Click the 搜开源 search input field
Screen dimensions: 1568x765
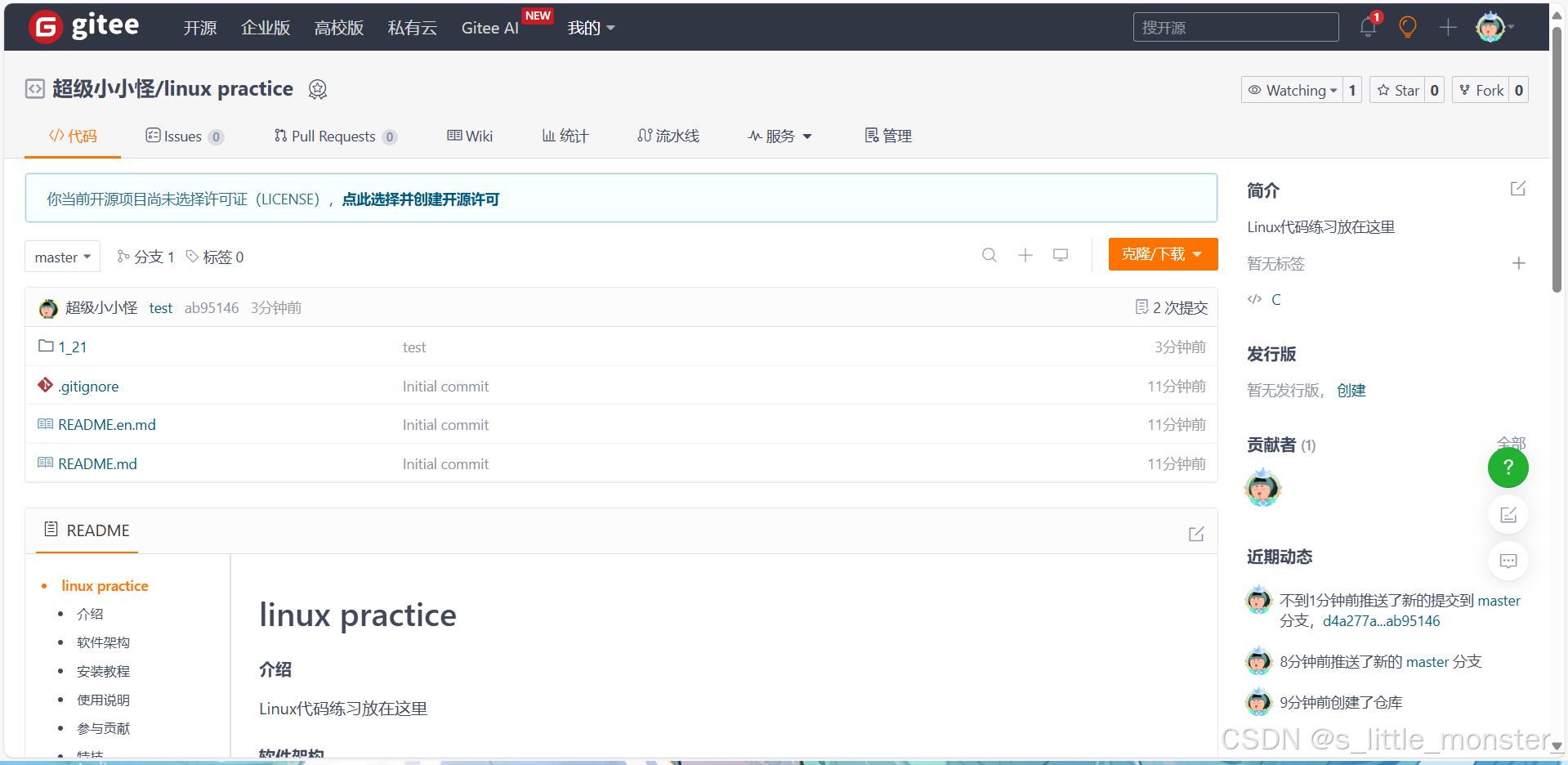1235,26
